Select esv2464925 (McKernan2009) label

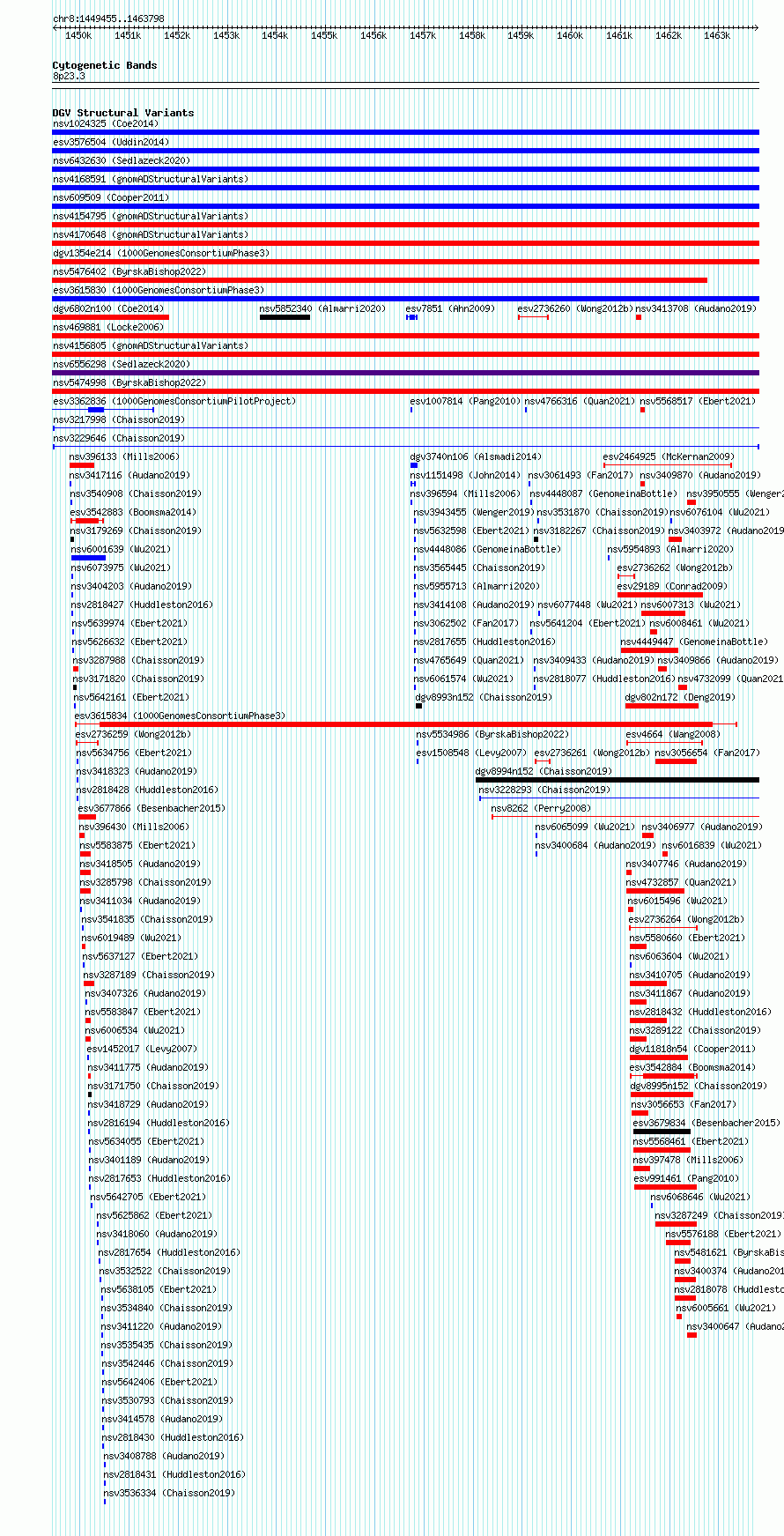669,456
